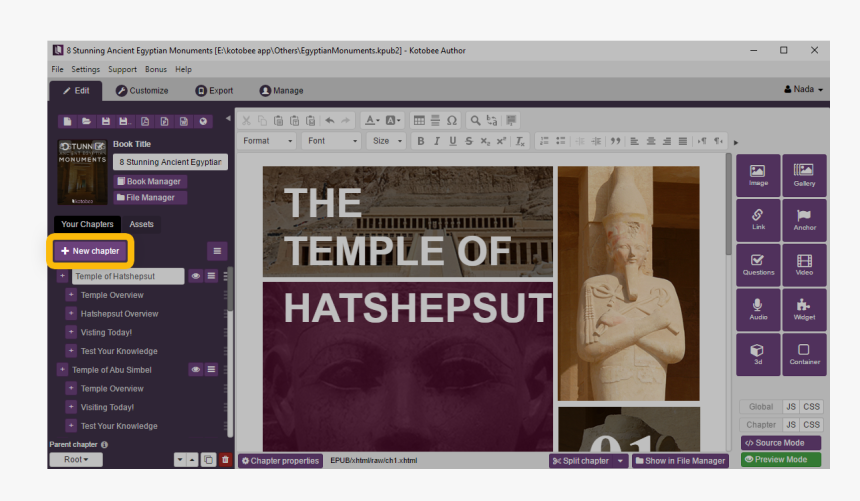The image size is (860, 501).
Task: Toggle italic formatting
Action: point(437,141)
